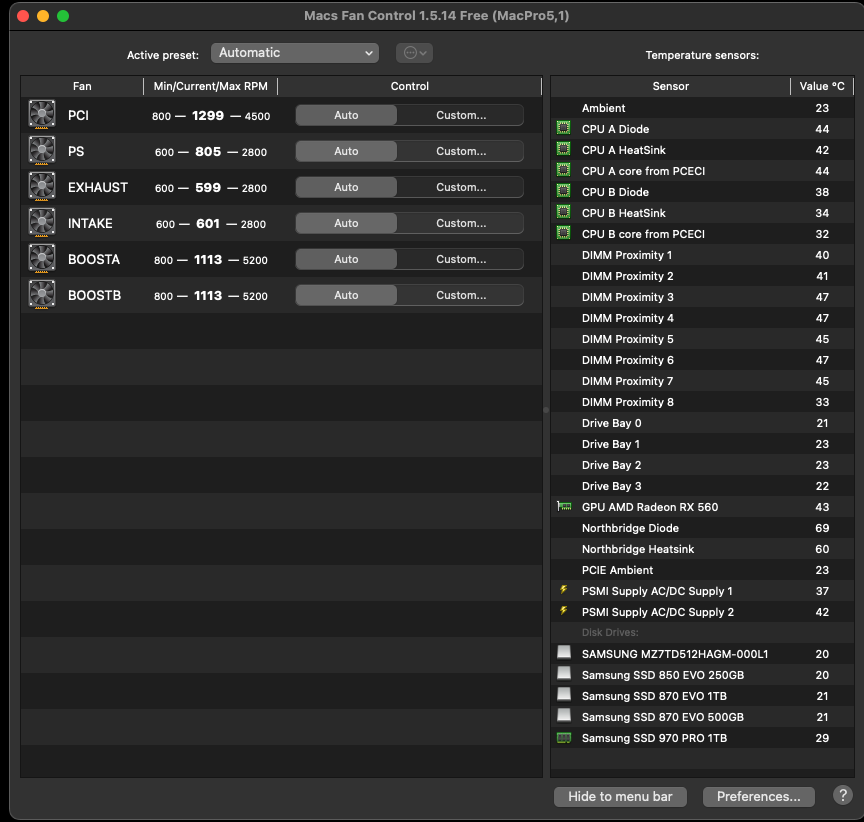The height and width of the screenshot is (822, 864).
Task: Set EXHAUST fan to Auto control
Action: pyautogui.click(x=346, y=187)
